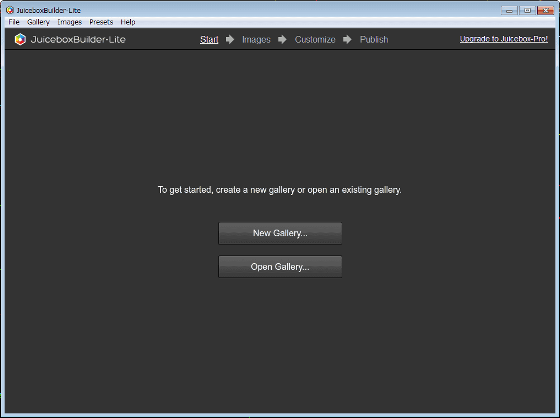
Task: Click the JuiceboxBuilder-Lite header title text
Action: click(78, 39)
